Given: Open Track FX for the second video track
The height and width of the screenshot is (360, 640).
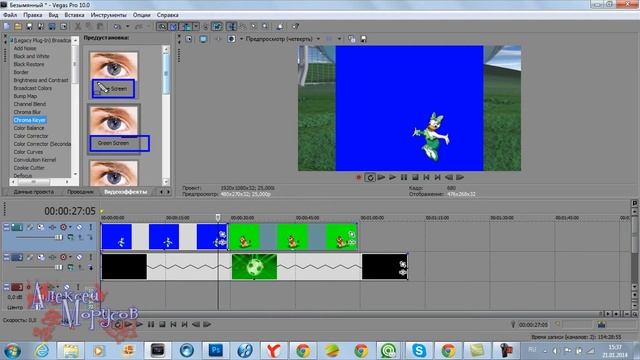Looking at the screenshot, I should (52, 257).
